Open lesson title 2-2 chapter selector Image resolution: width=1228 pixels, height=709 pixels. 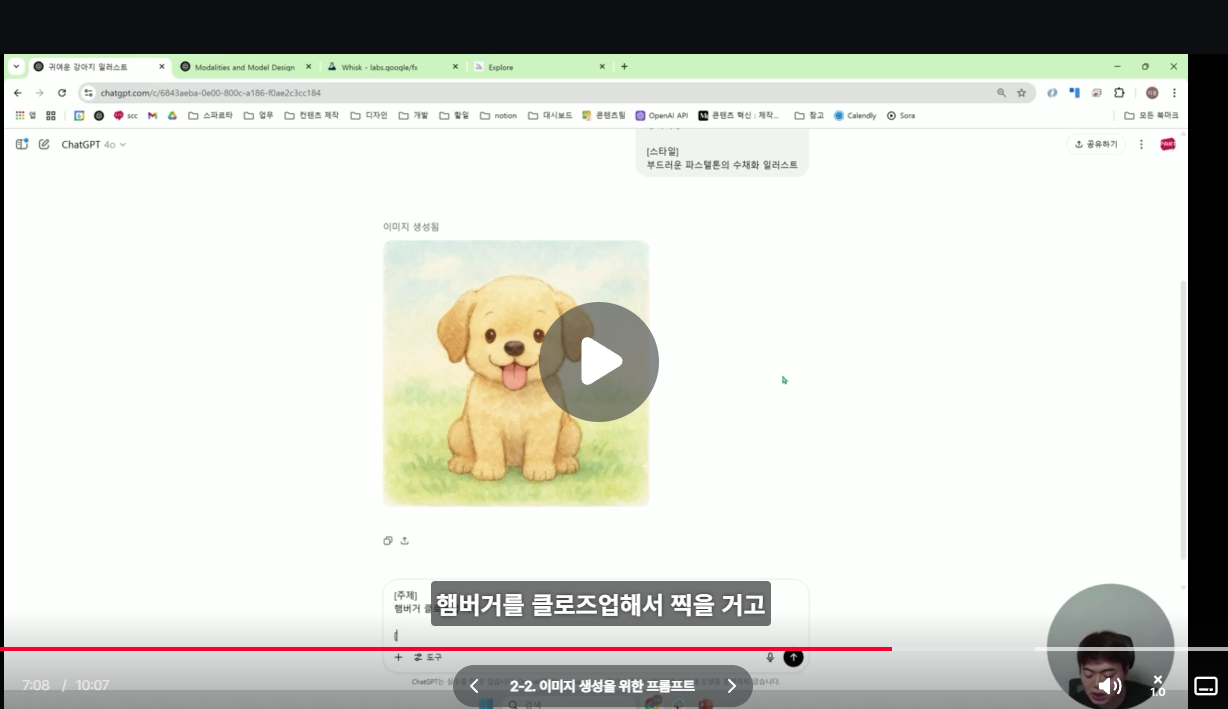tap(602, 686)
